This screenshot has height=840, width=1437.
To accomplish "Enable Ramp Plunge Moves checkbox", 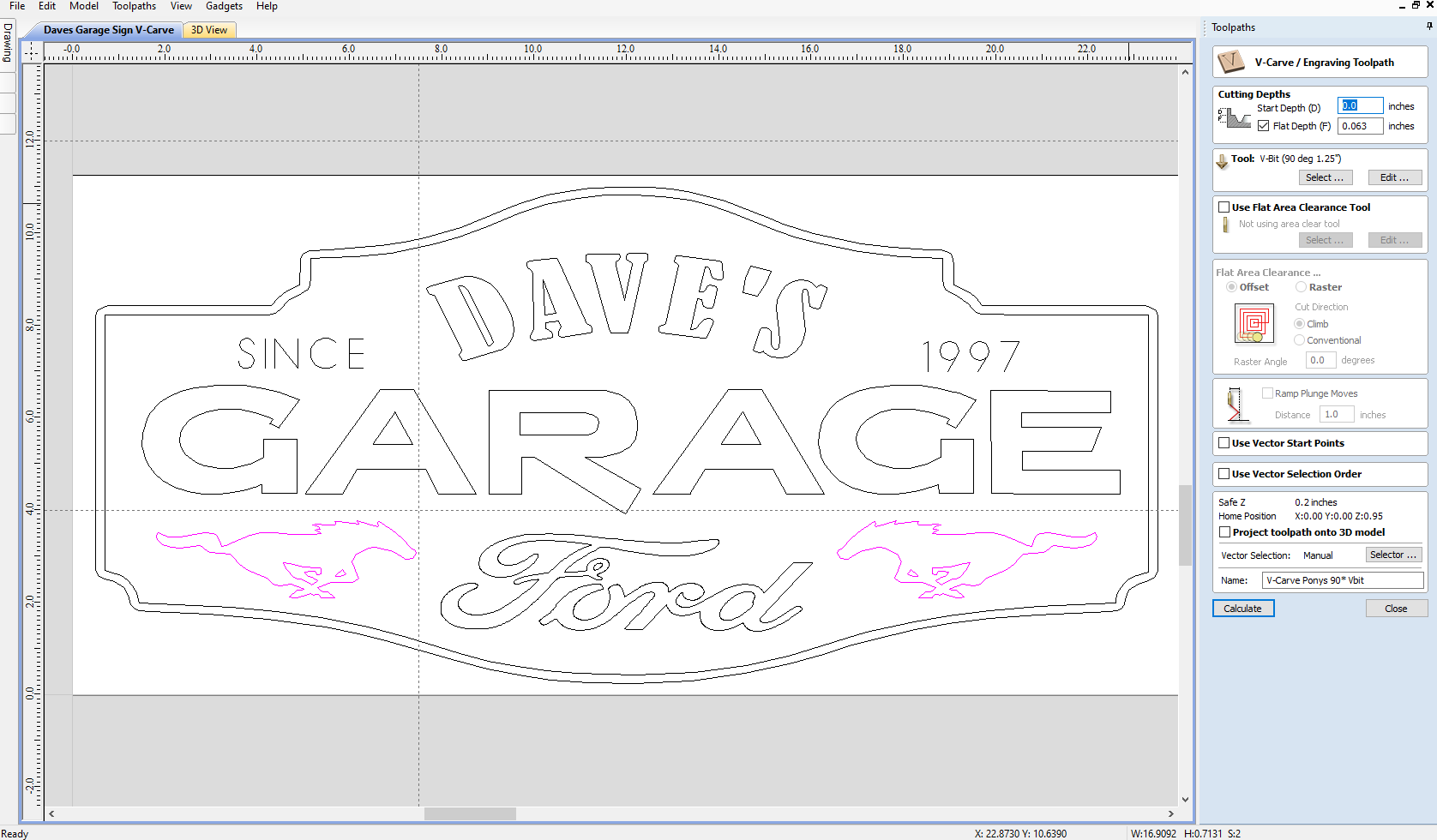I will pos(1267,393).
